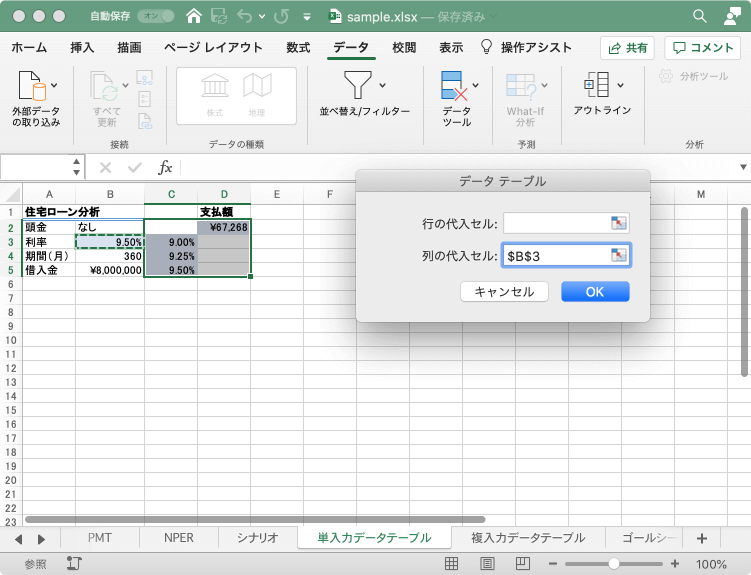
Task: Switch to シナリオ sheet tab
Action: pos(258,538)
